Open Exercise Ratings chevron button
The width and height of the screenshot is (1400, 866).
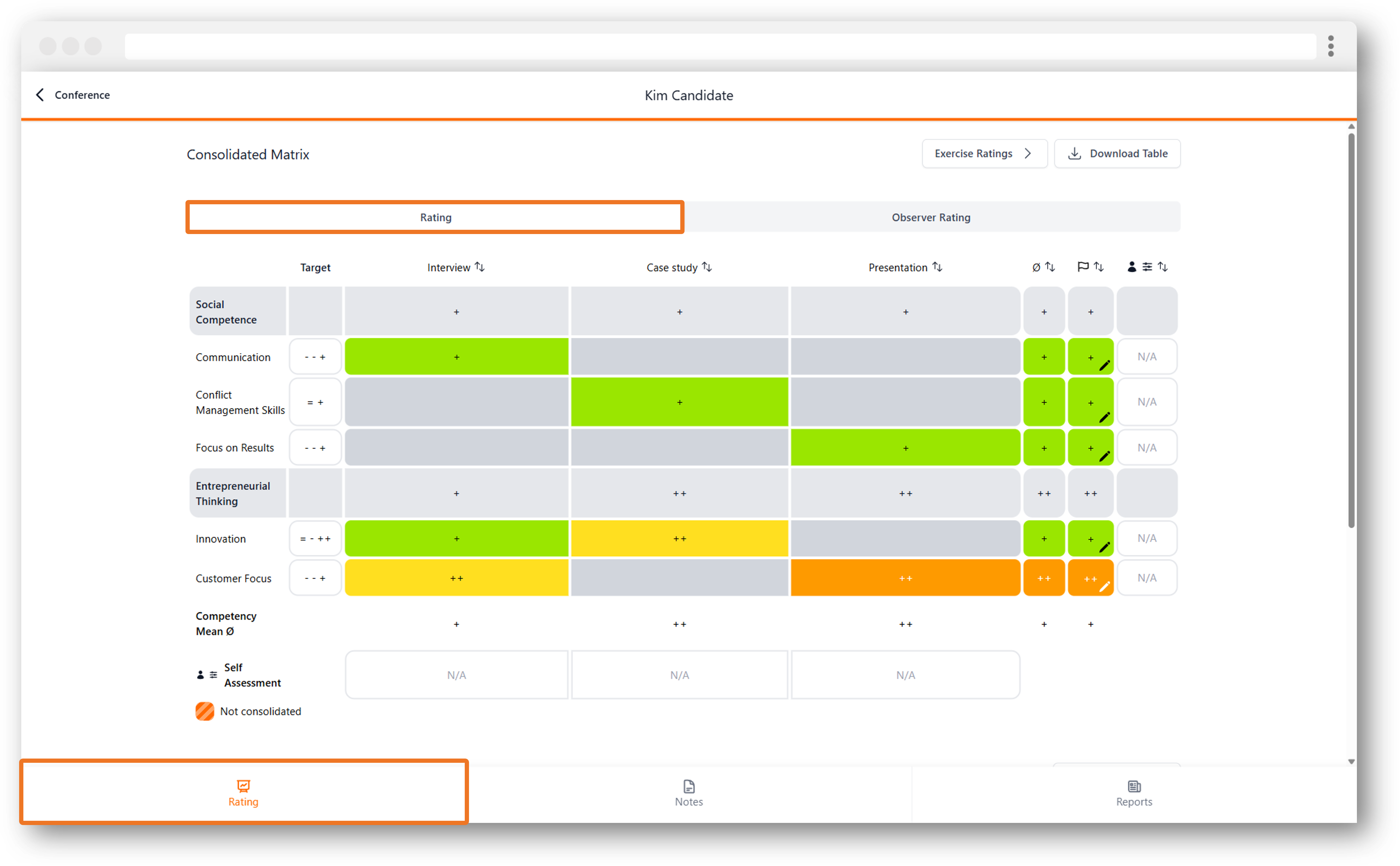[984, 154]
